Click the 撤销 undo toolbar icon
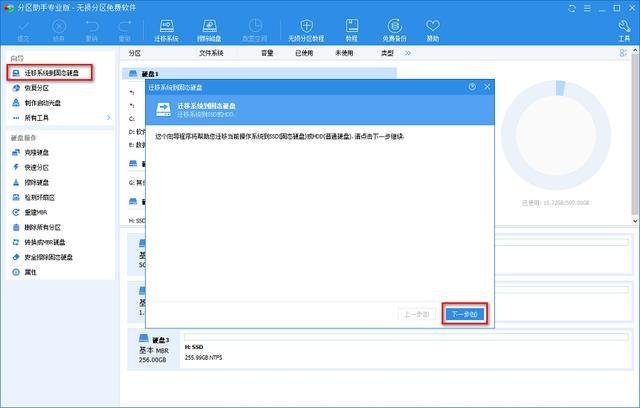Screen dimensions: 640x408 (x=92, y=31)
